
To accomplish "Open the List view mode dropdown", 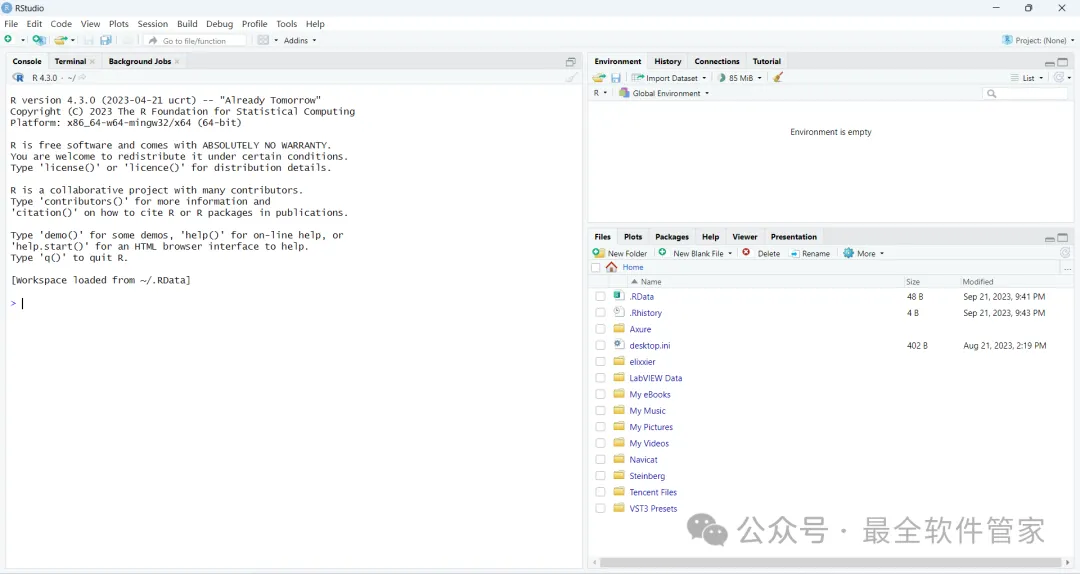I will click(1027, 78).
